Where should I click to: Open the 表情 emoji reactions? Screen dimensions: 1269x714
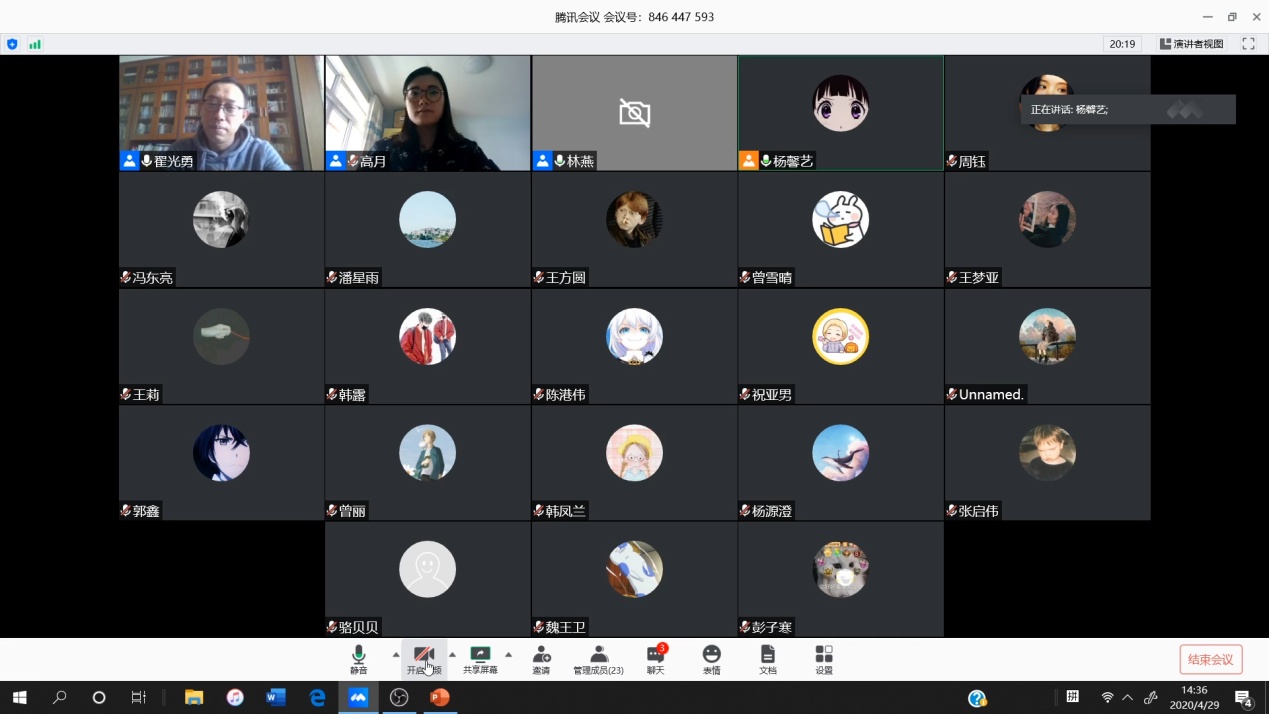click(x=711, y=658)
